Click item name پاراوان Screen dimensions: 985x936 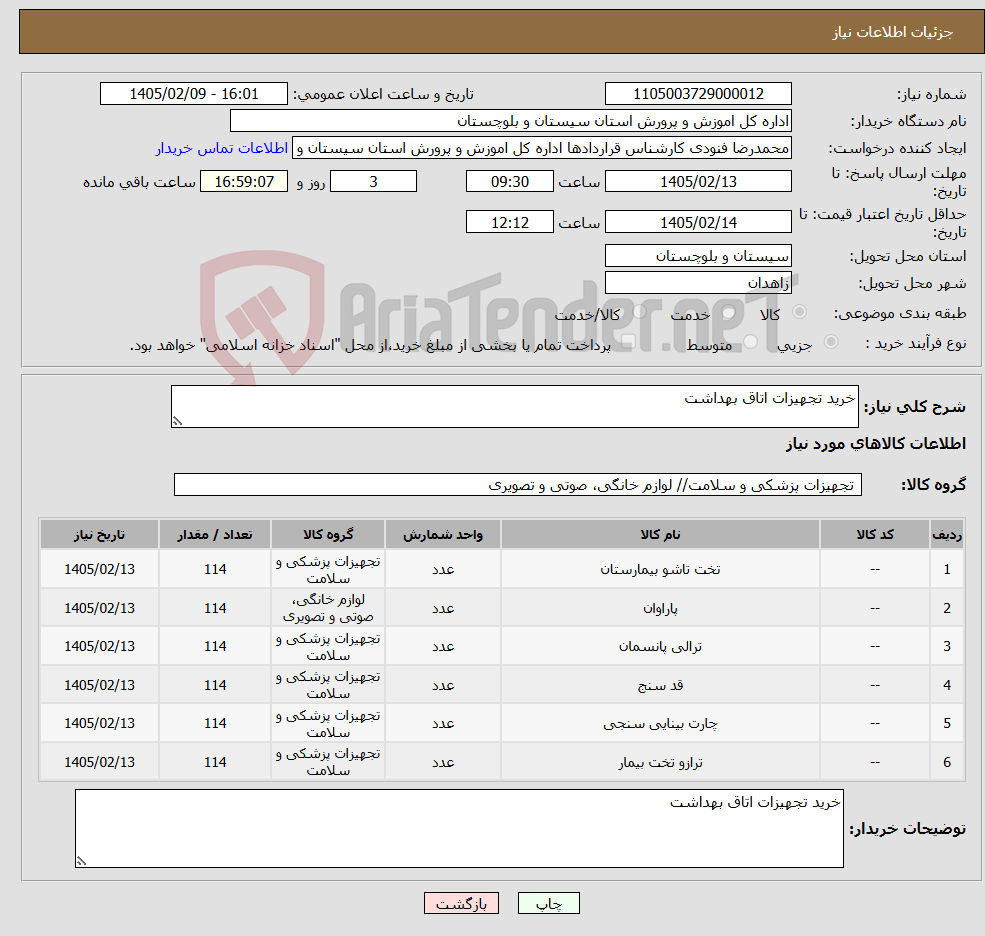pyautogui.click(x=660, y=608)
